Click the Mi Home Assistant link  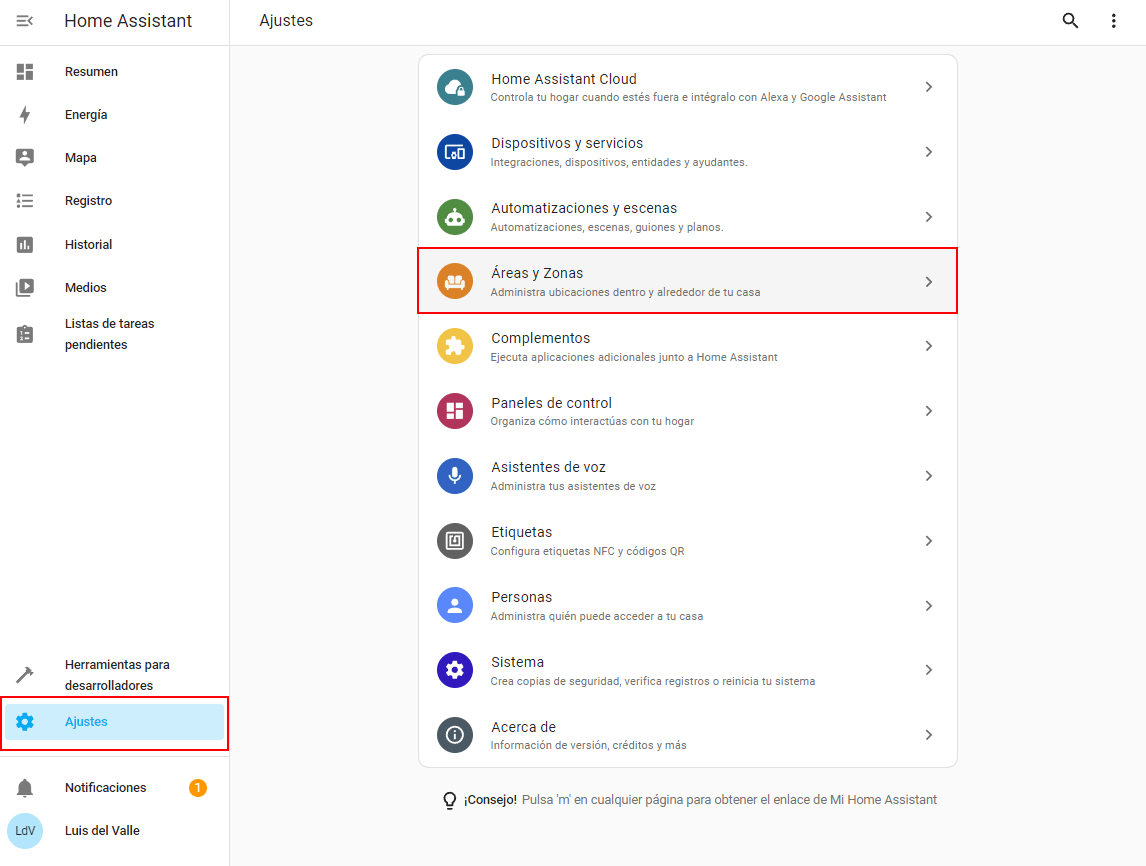(883, 800)
